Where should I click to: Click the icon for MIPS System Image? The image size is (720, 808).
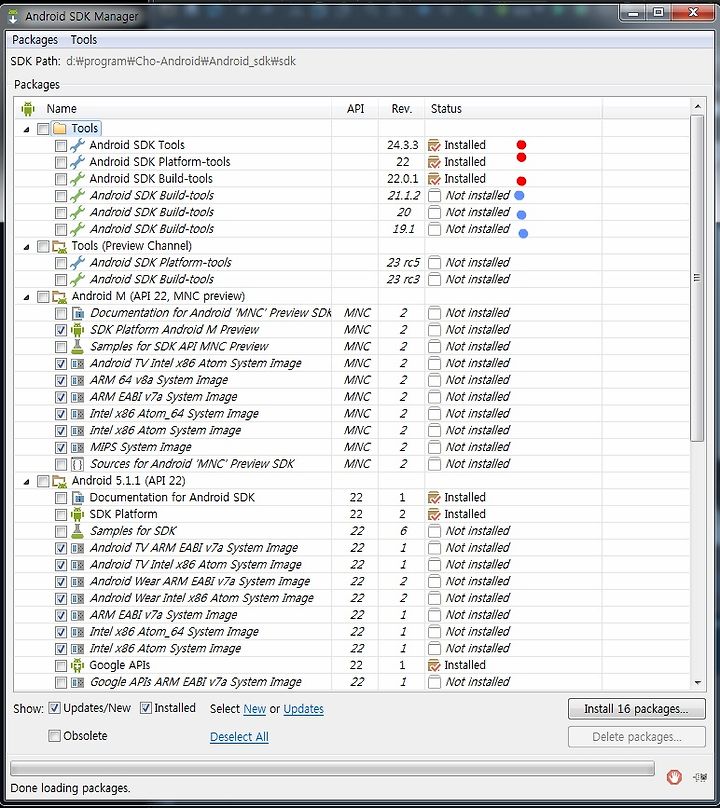pos(77,447)
